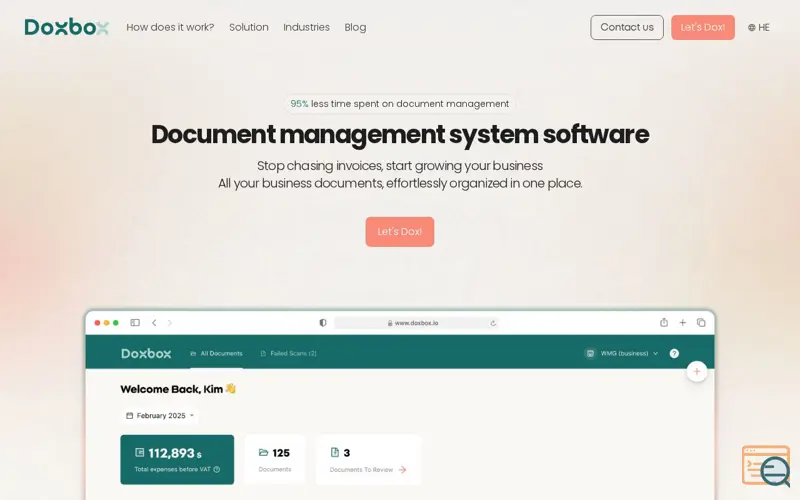Click the privacy shield icon
Screen dimensions: 800x500
(x=322, y=322)
